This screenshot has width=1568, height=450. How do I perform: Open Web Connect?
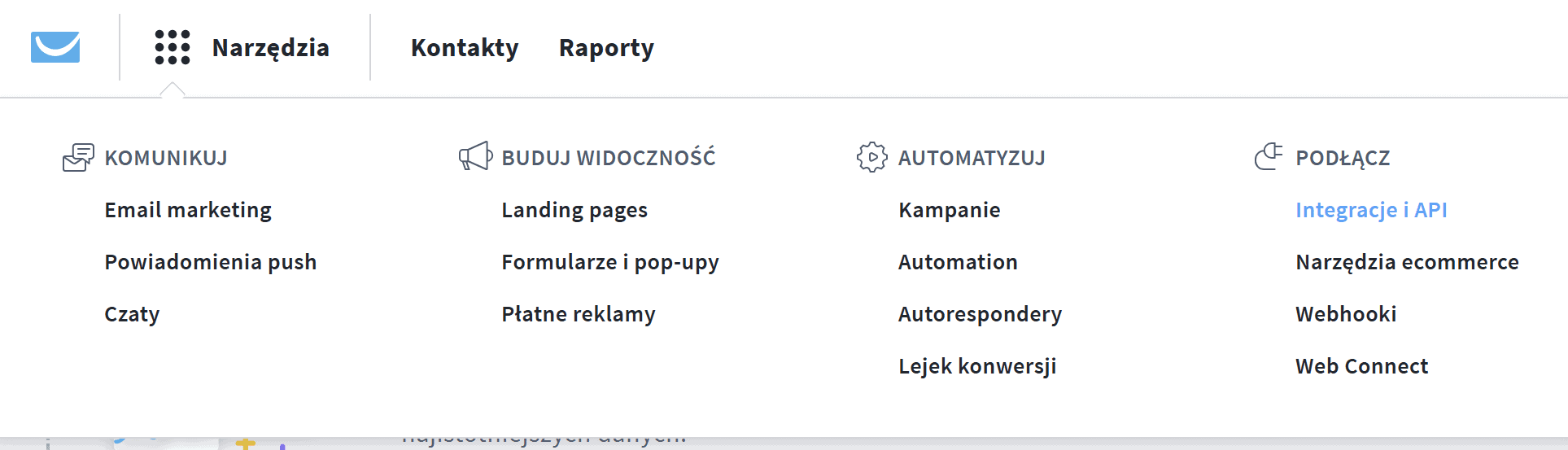1361,366
